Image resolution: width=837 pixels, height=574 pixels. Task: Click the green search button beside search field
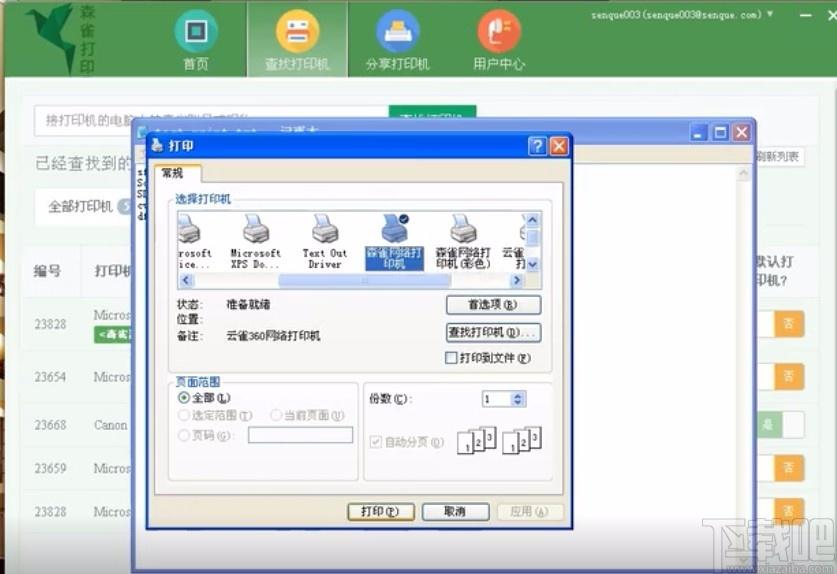pos(432,113)
